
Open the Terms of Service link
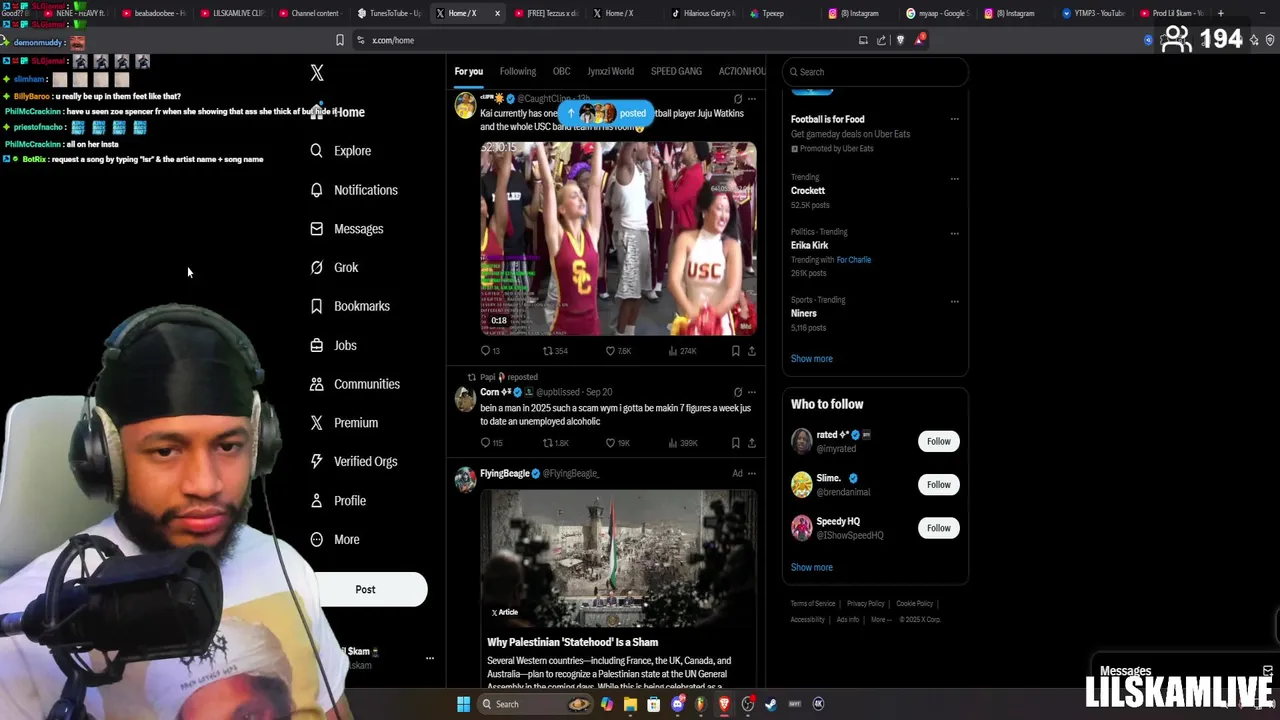pos(813,604)
